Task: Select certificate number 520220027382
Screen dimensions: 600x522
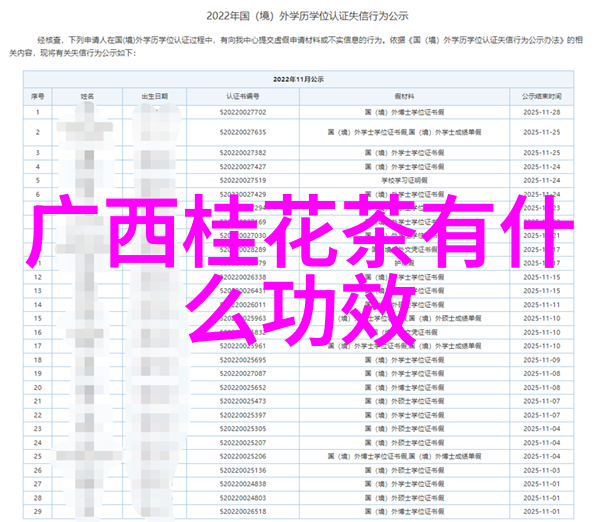Action: coord(240,151)
